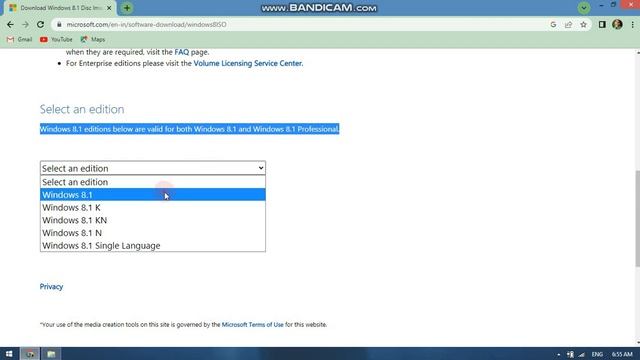This screenshot has width=640, height=360.
Task: Go forward with the browser arrow
Action: pos(25,24)
